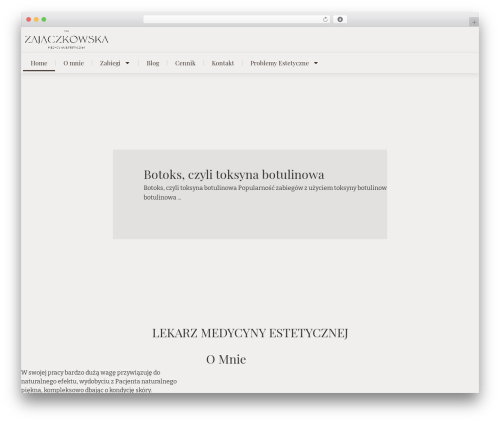The width and height of the screenshot is (500, 423).
Task: Open the Zabiegi menu item
Action: coord(110,63)
